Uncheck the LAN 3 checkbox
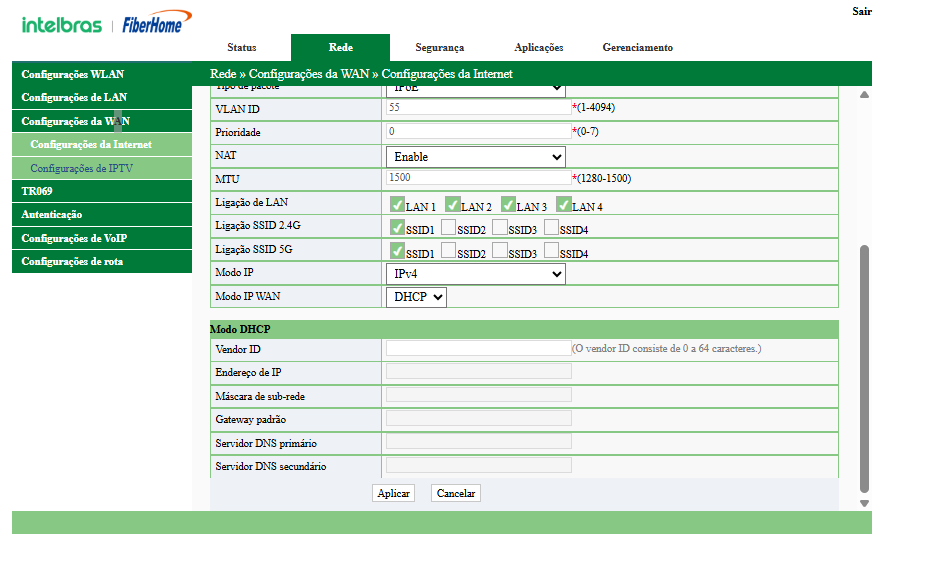This screenshot has width=928, height=569. pos(508,205)
